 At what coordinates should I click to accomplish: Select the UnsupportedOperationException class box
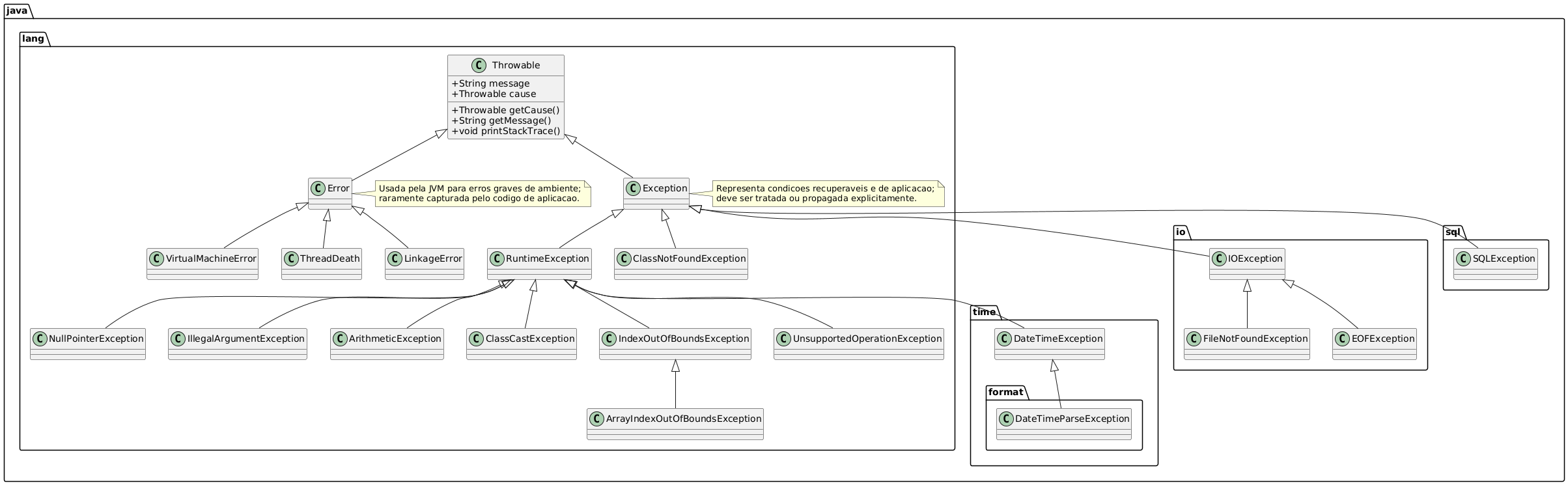pos(858,344)
